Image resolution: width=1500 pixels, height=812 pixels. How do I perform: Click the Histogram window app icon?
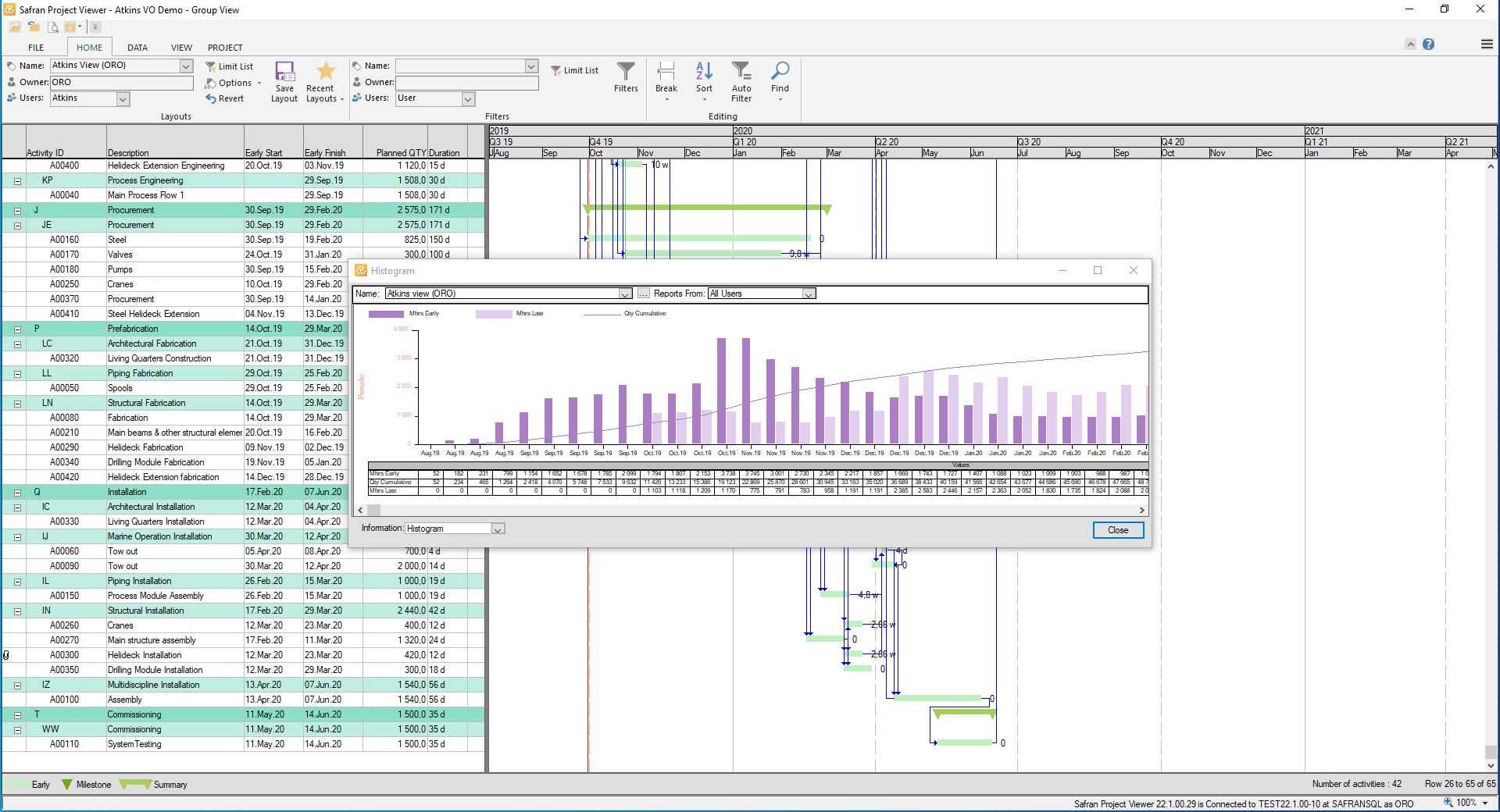[x=361, y=270]
